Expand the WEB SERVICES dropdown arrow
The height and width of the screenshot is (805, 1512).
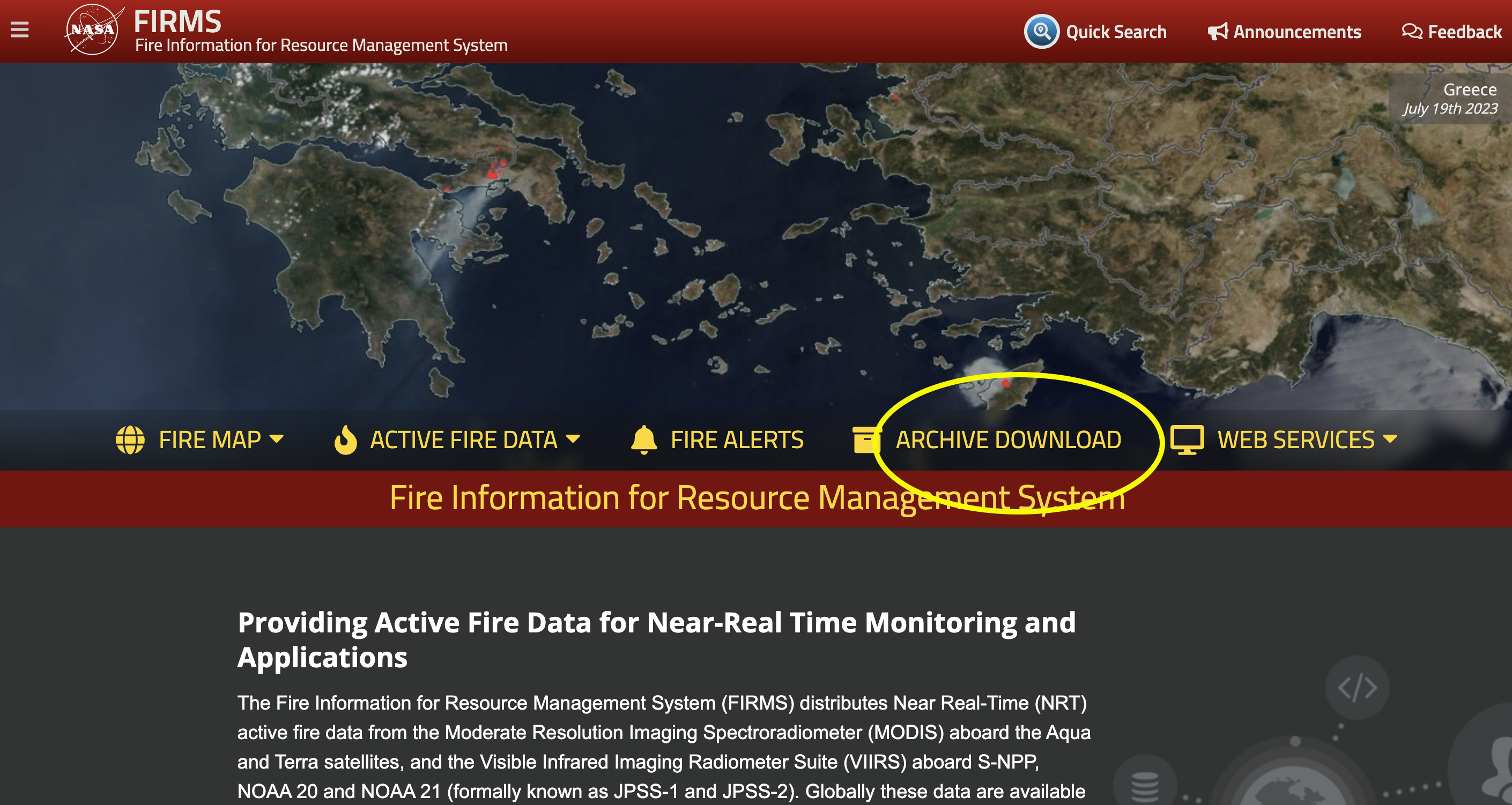(1390, 439)
